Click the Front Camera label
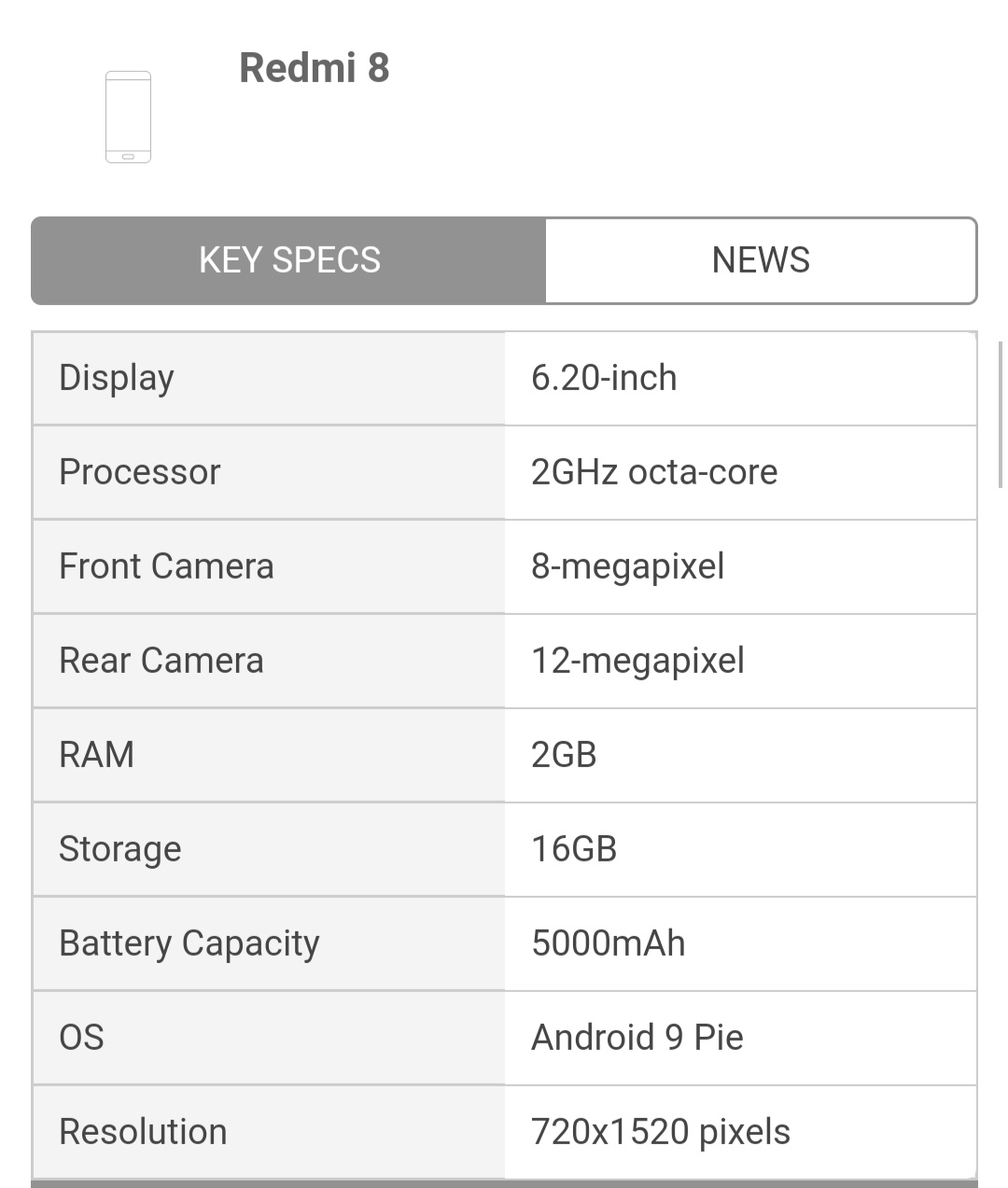The height and width of the screenshot is (1188, 1008). (x=166, y=566)
